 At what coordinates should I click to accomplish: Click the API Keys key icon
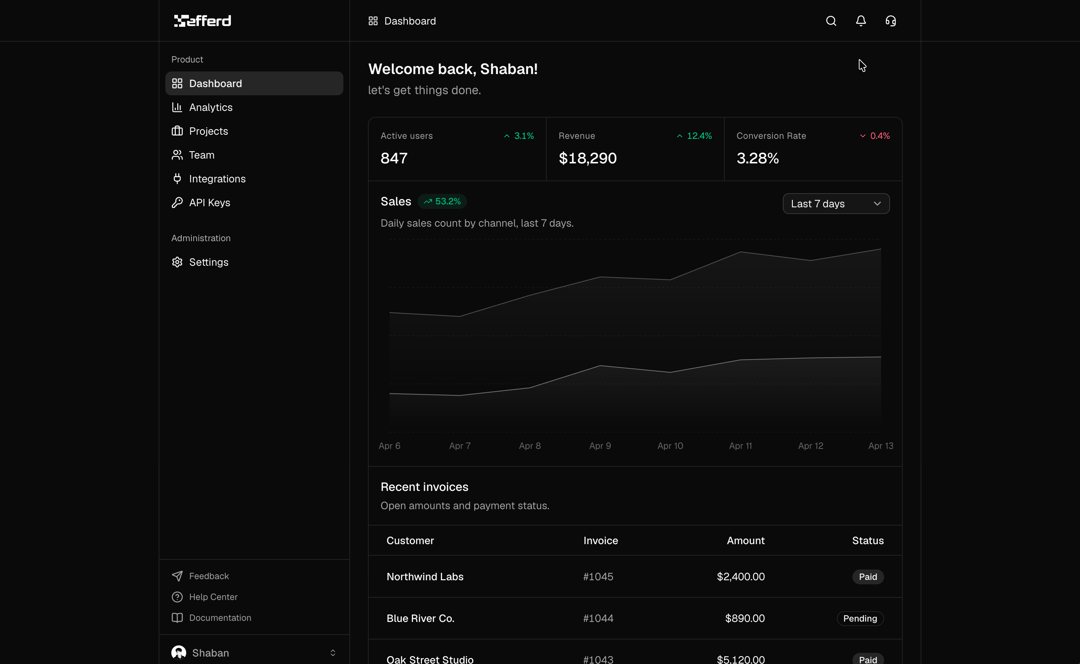[177, 203]
